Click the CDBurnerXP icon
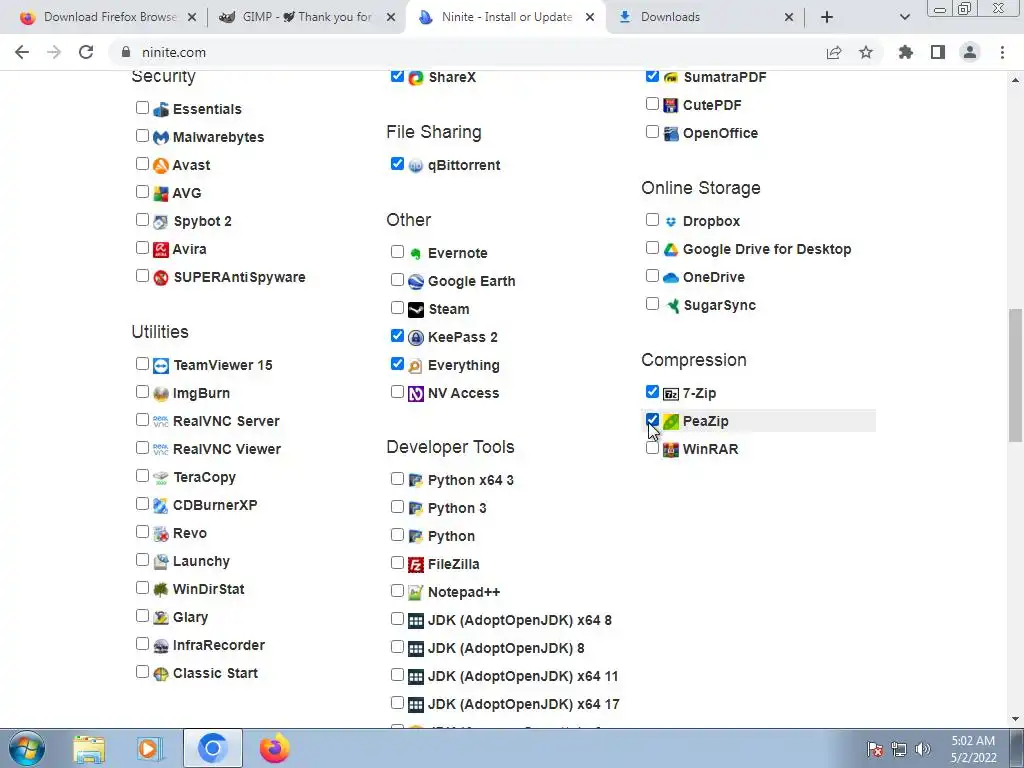Image resolution: width=1024 pixels, height=768 pixels. 161,505
